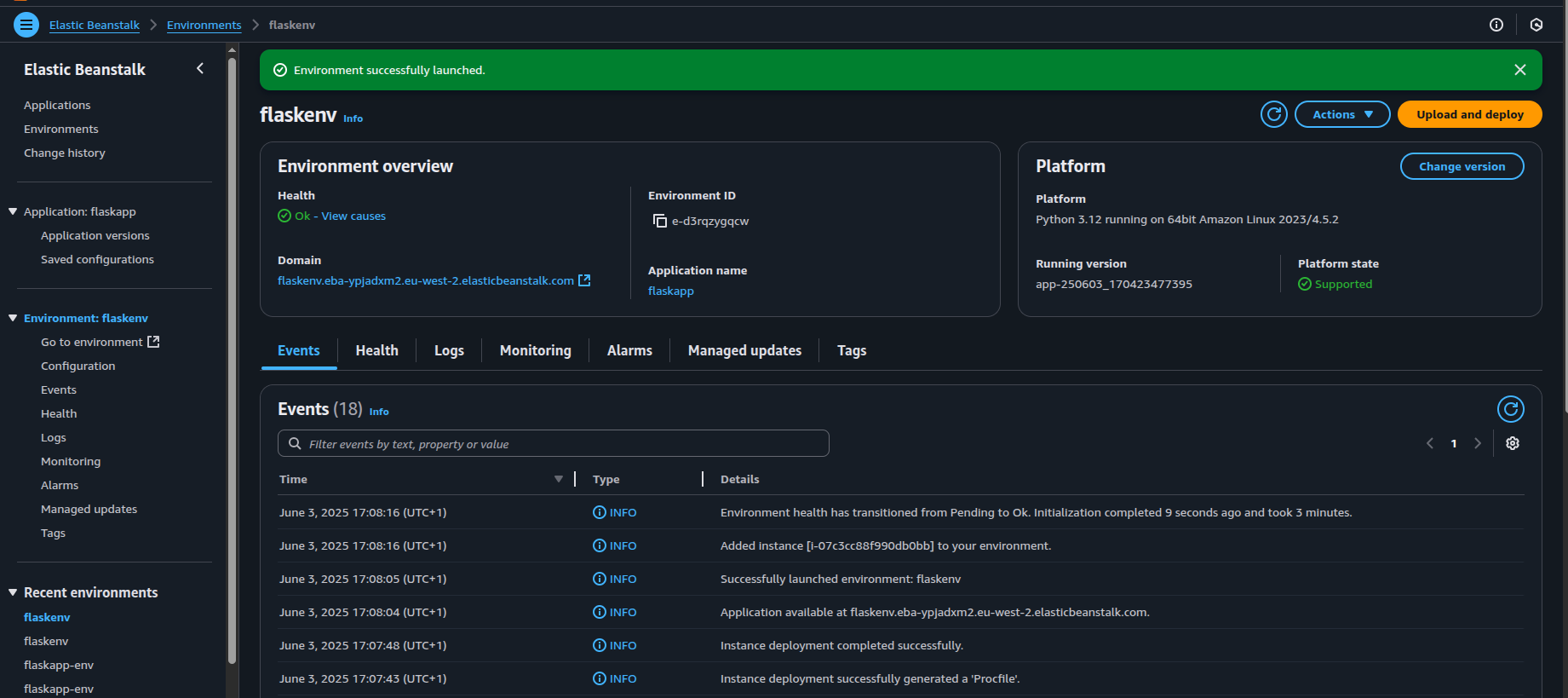This screenshot has height=698, width=1568.
Task: Open the first flaskapp-env recent environment
Action: [x=59, y=665]
